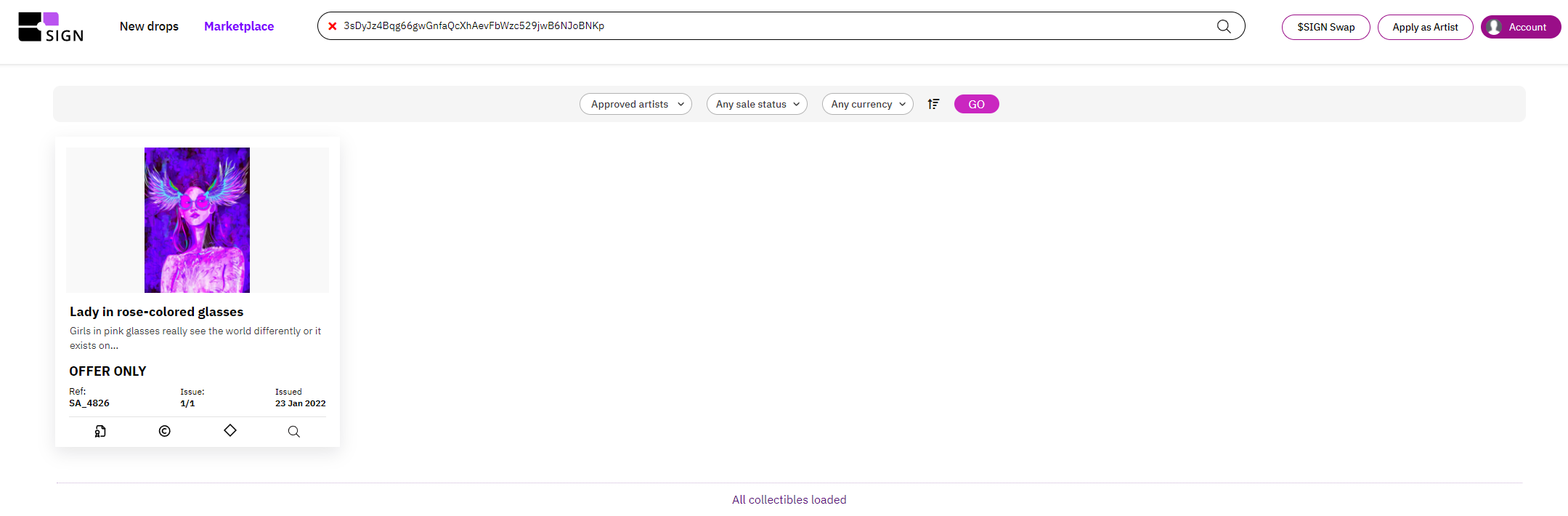Go to New drops

149,26
